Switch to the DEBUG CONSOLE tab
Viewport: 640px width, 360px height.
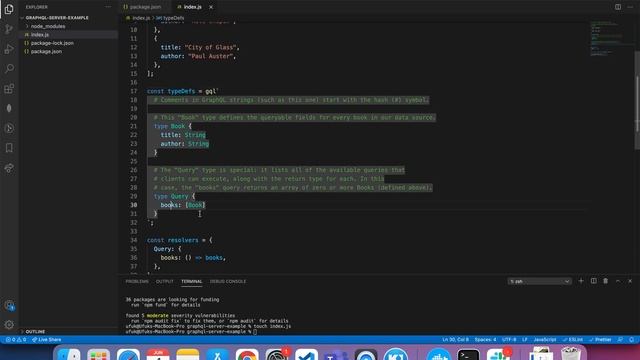point(228,281)
